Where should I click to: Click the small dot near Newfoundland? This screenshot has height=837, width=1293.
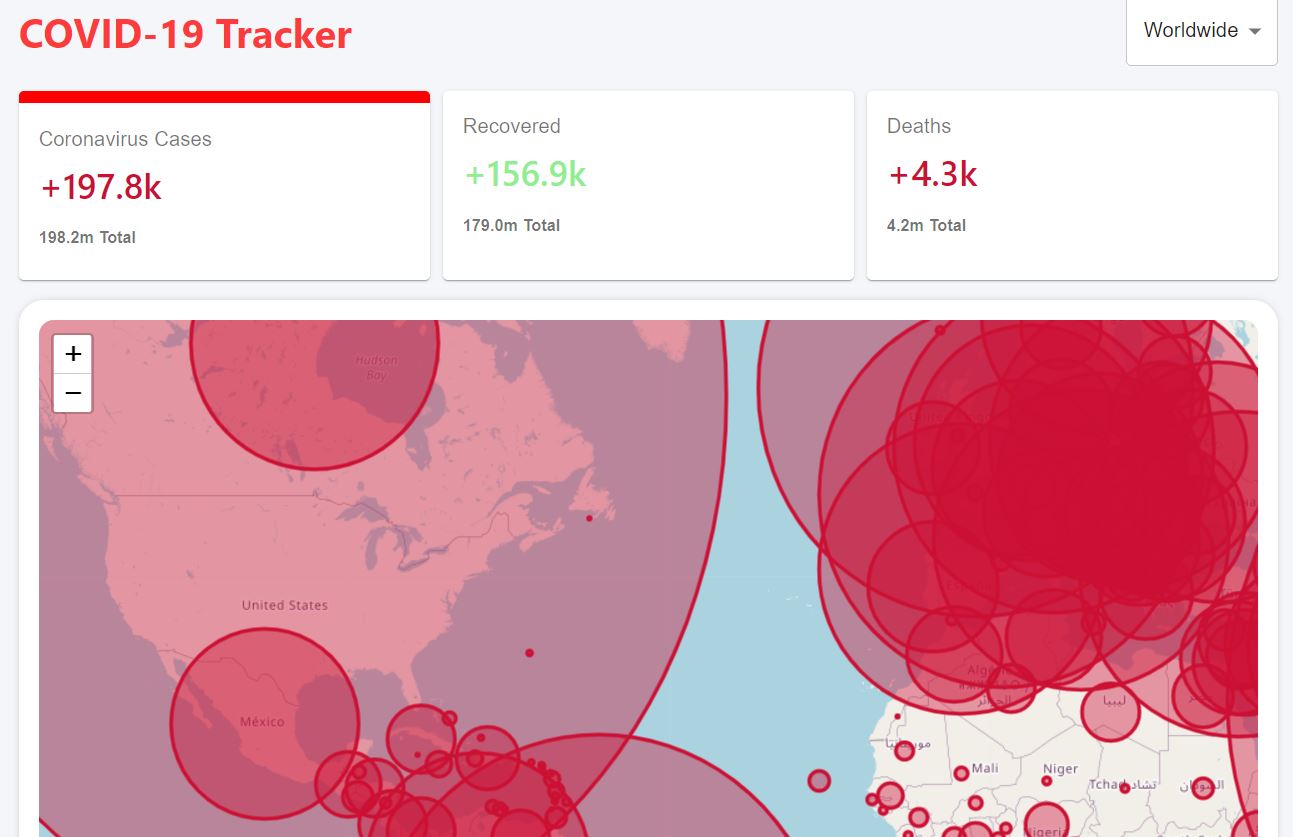[x=589, y=518]
